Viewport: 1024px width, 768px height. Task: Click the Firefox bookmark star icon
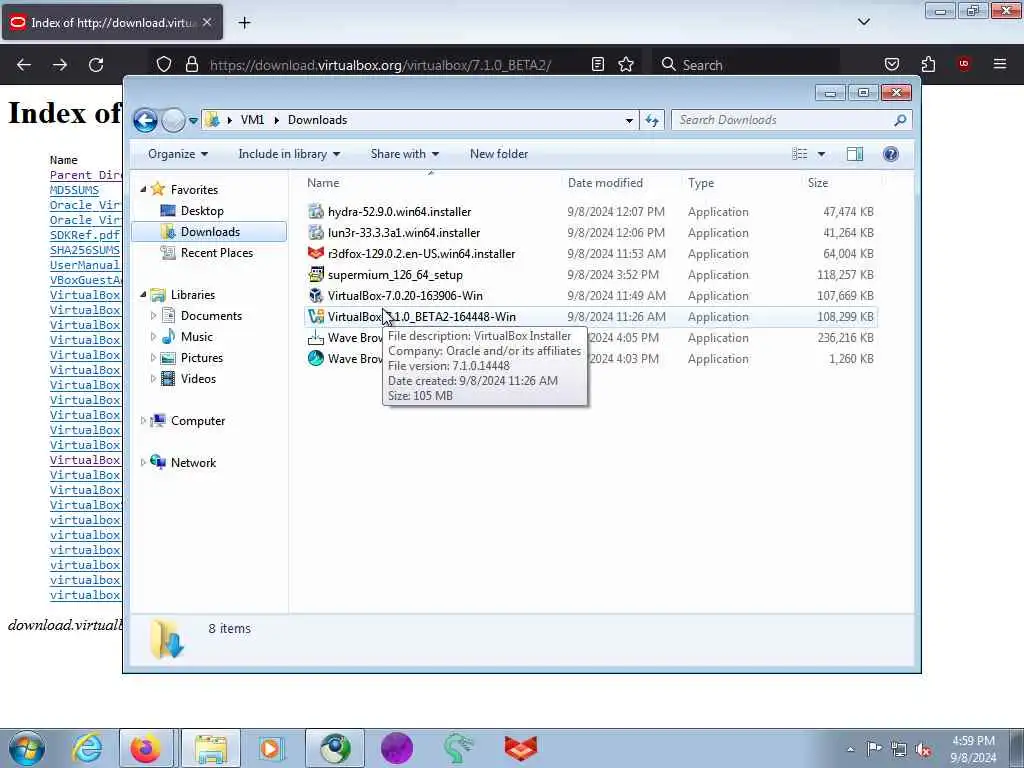pyautogui.click(x=626, y=64)
